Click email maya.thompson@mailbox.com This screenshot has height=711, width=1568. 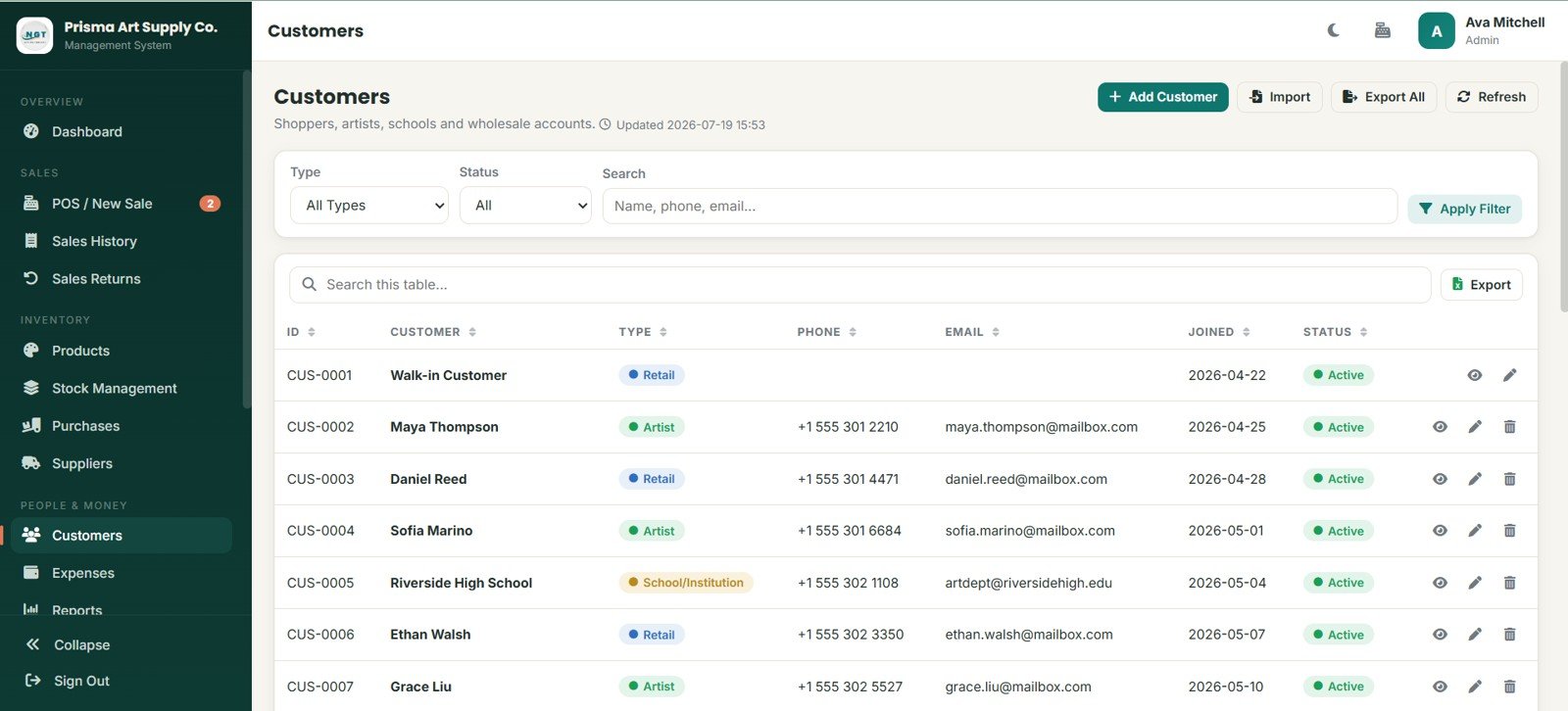point(1042,427)
